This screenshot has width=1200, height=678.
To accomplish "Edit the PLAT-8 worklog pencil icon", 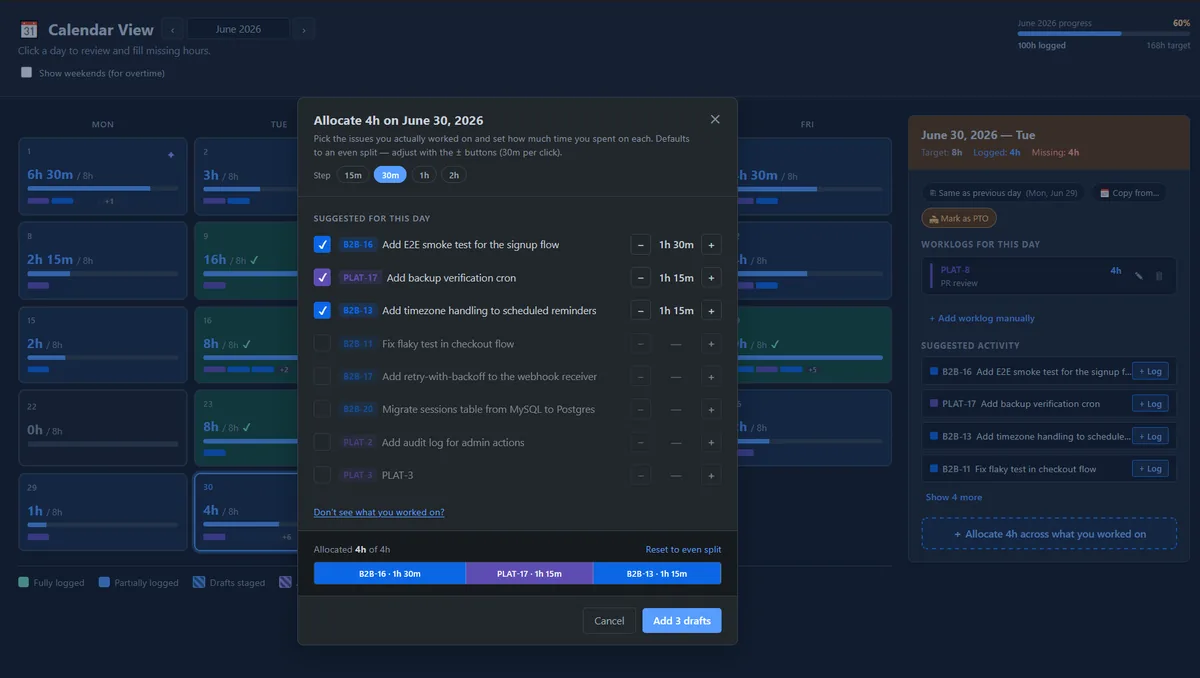I will click(x=1138, y=275).
